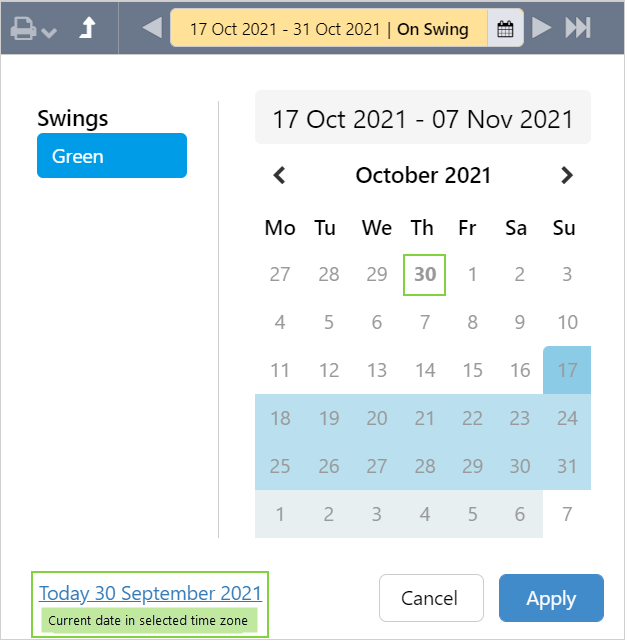Click the October 2021 month title

(x=423, y=176)
